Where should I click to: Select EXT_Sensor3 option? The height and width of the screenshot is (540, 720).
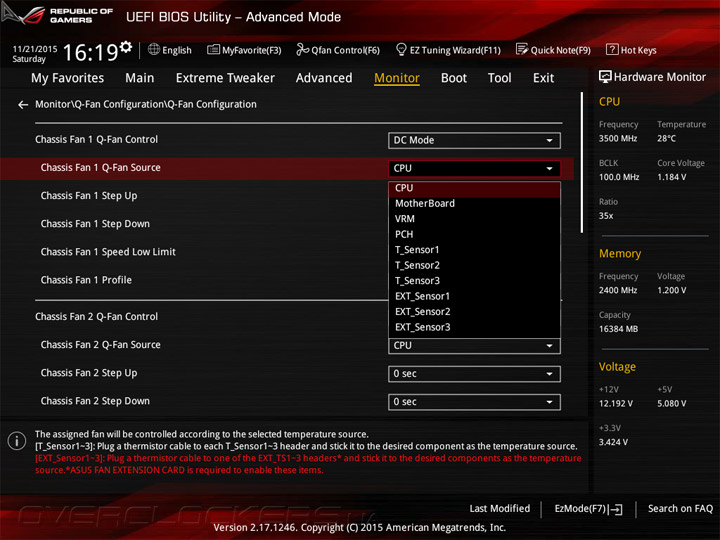[x=474, y=327]
